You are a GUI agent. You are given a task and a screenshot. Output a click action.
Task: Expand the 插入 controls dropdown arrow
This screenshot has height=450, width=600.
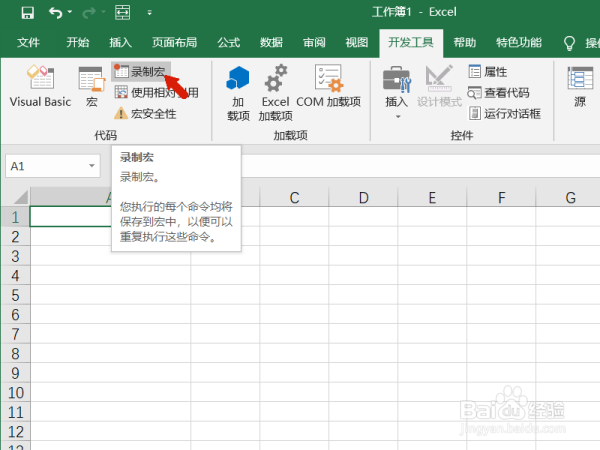398,116
